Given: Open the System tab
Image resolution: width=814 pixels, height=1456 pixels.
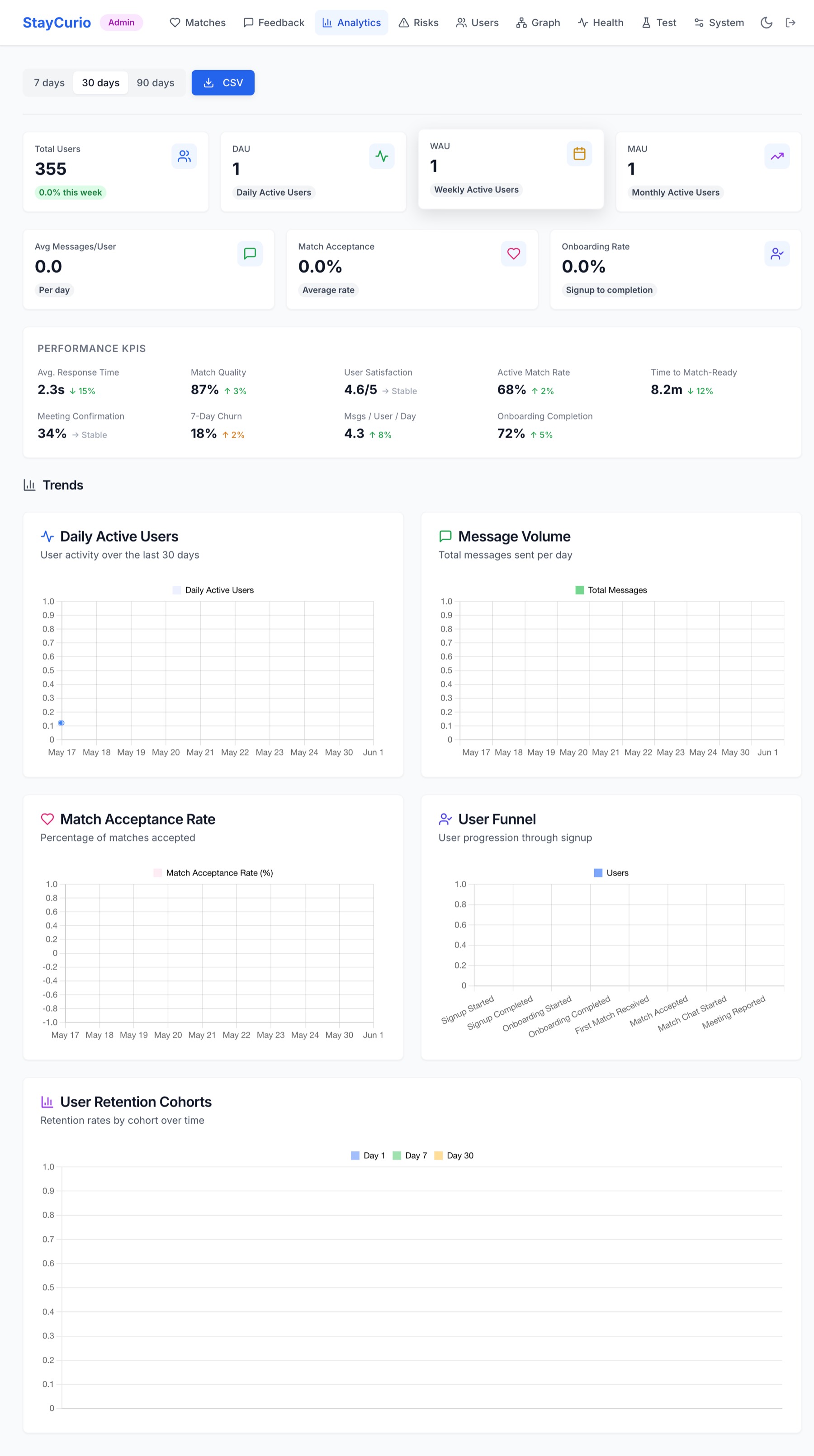Looking at the screenshot, I should 719,23.
